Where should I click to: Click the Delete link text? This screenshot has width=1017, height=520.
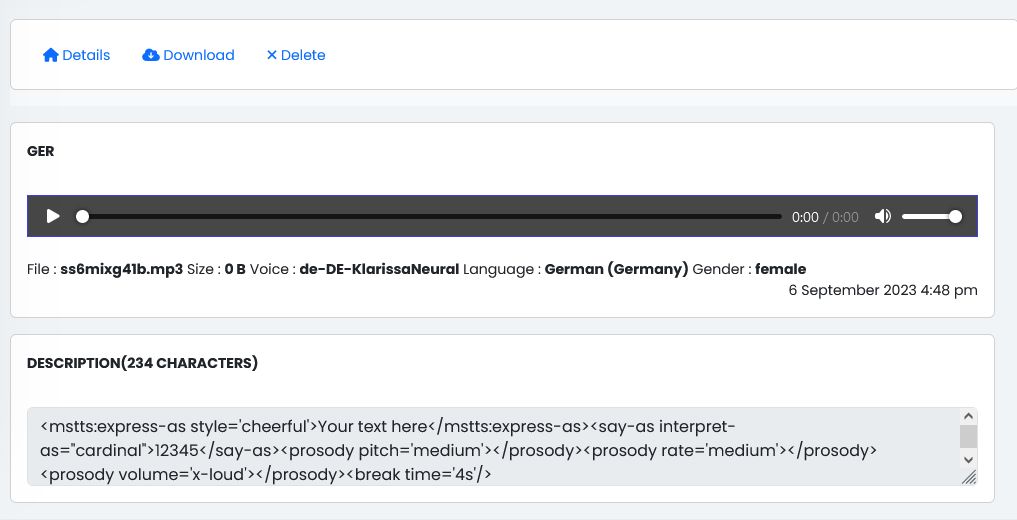[x=303, y=55]
